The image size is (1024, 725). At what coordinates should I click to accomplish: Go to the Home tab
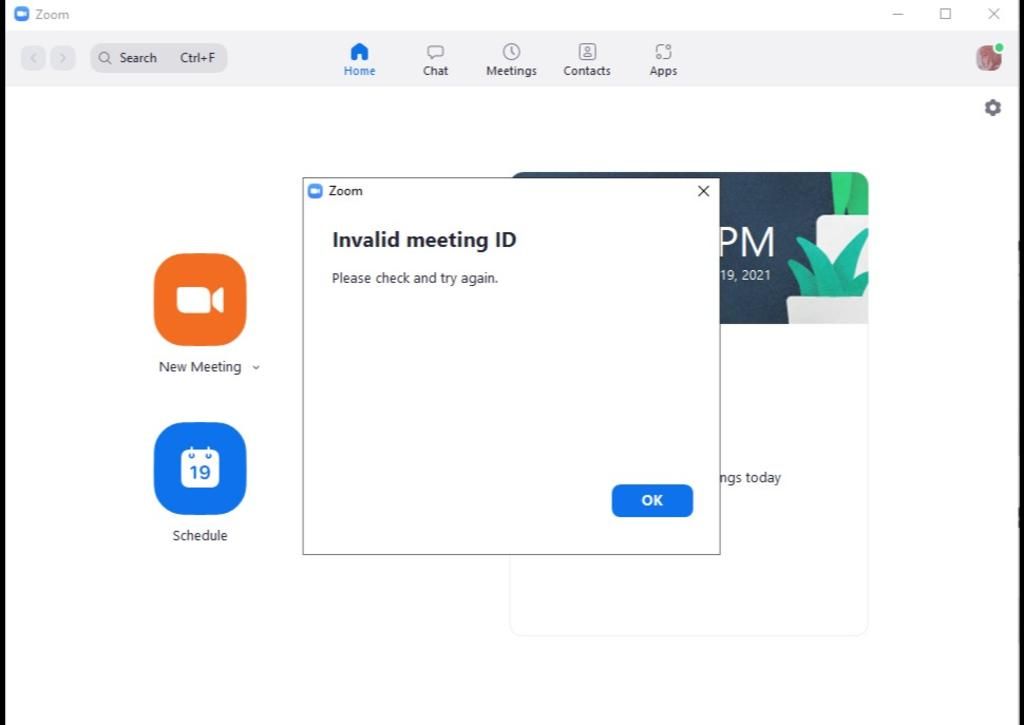pyautogui.click(x=359, y=59)
